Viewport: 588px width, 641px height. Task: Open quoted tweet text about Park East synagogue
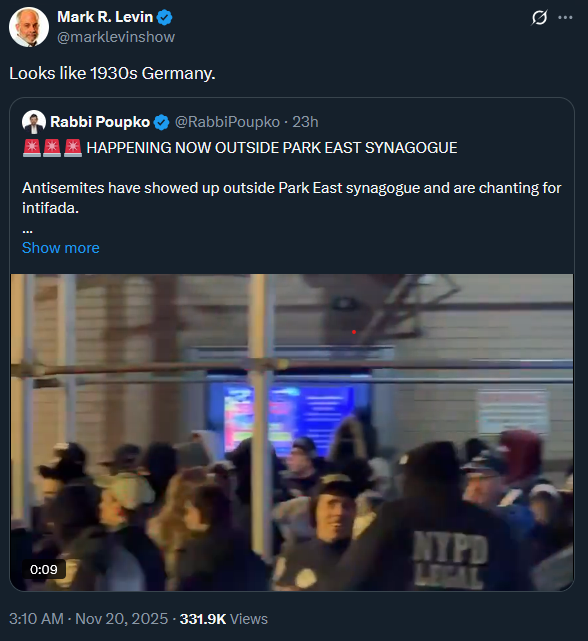[292, 198]
